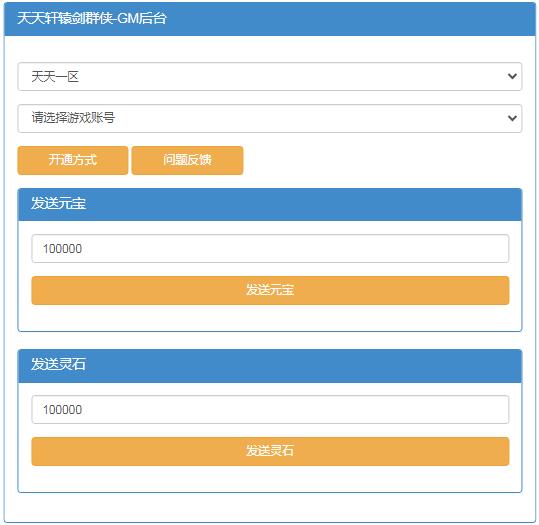Image resolution: width=539 pixels, height=525 pixels.
Task: Expand the 请选择游戏账号 account dropdown
Action: point(270,118)
